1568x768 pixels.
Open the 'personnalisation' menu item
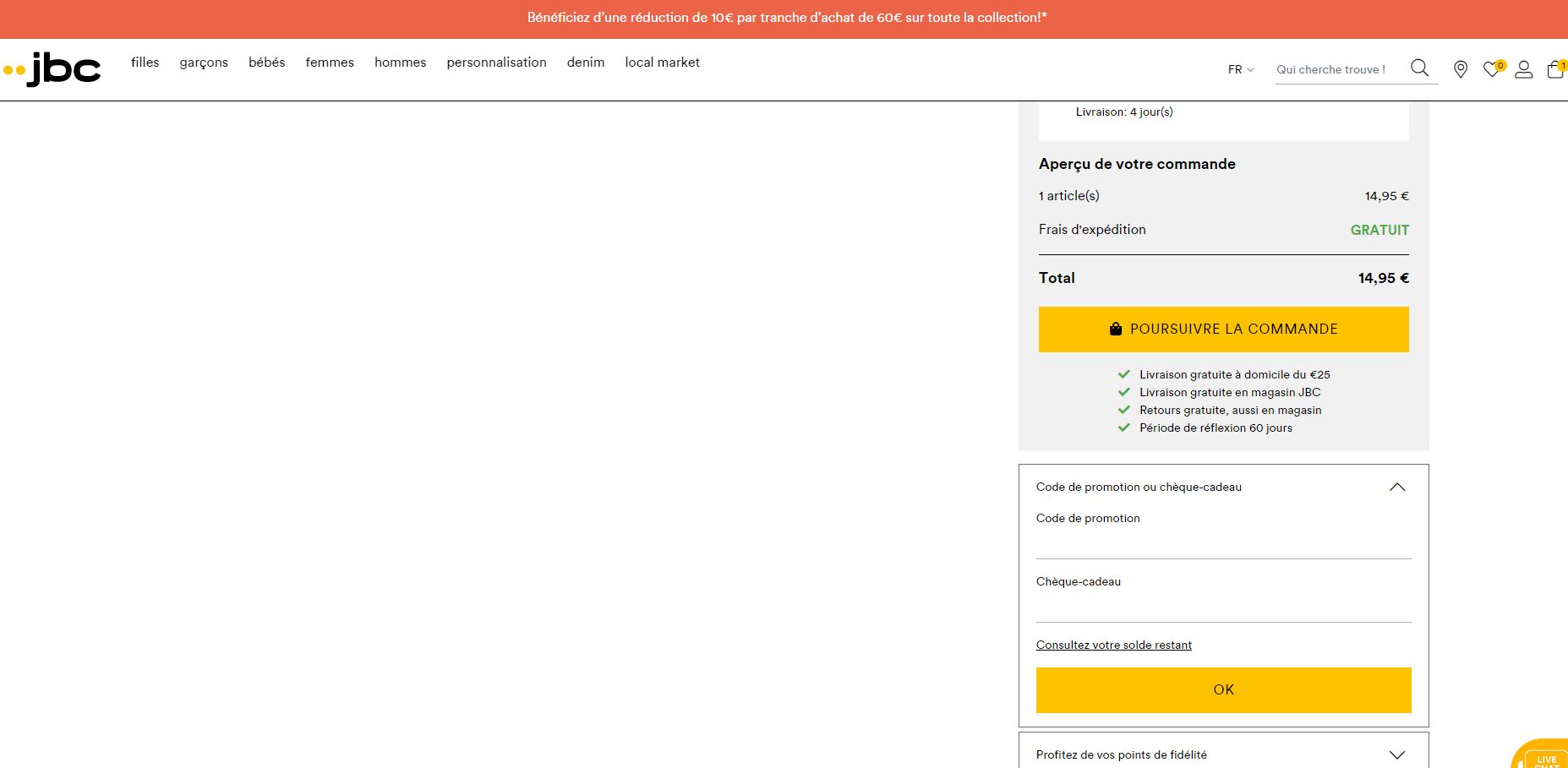click(496, 62)
